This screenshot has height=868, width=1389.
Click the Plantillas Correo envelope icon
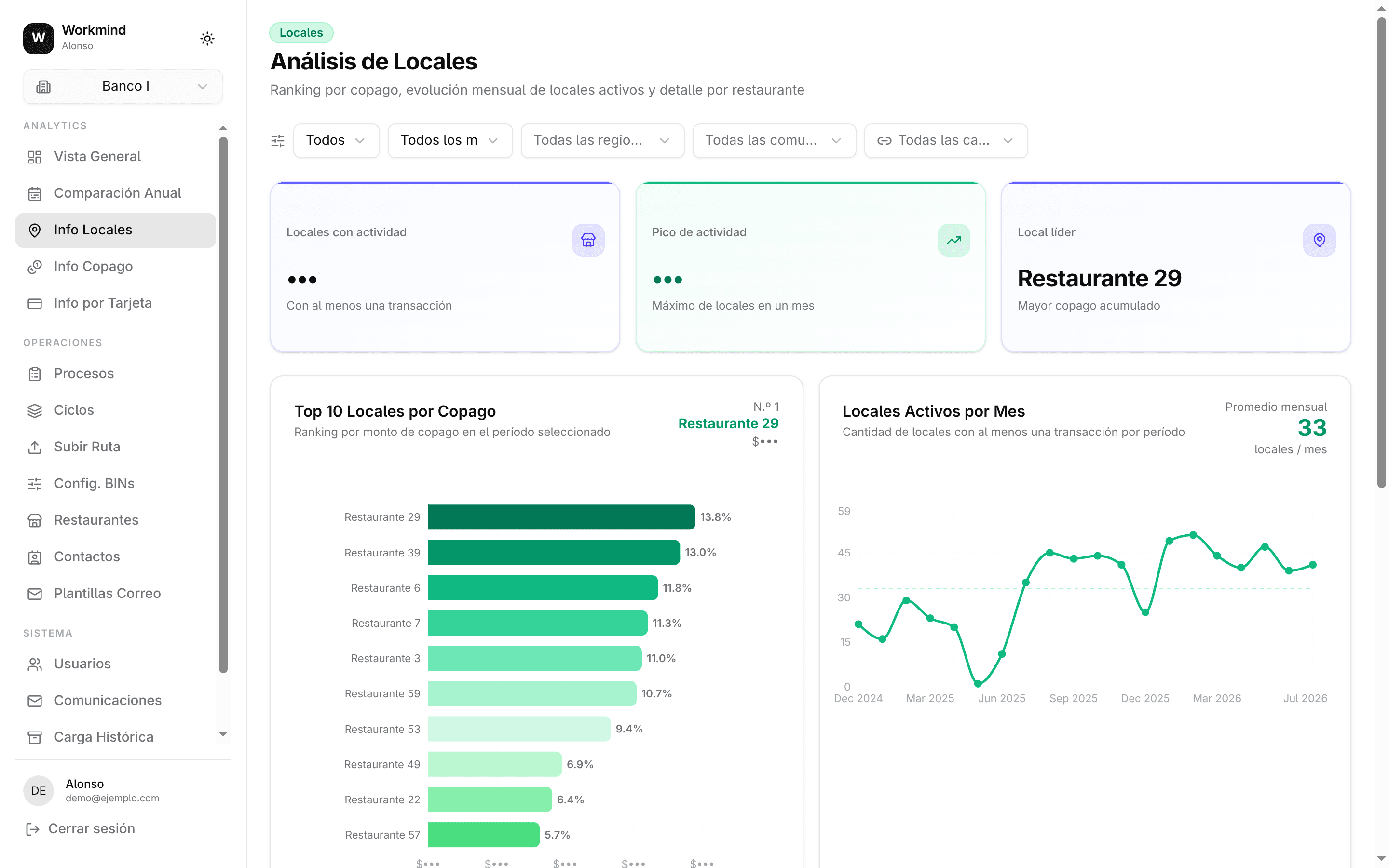click(35, 594)
